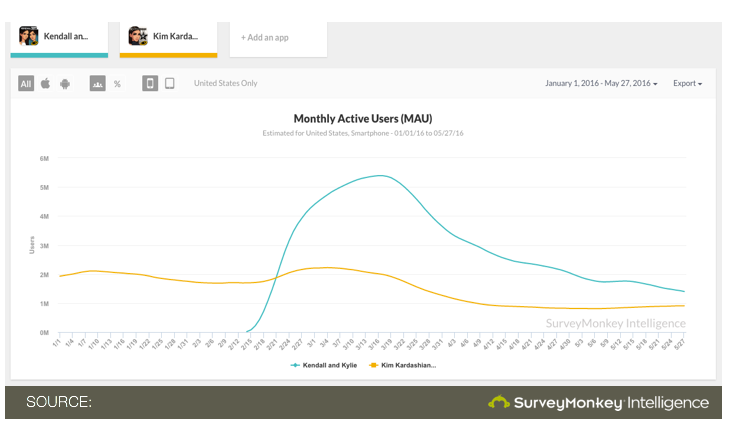
Task: Click the 3M y-axis label
Action: pos(44,246)
